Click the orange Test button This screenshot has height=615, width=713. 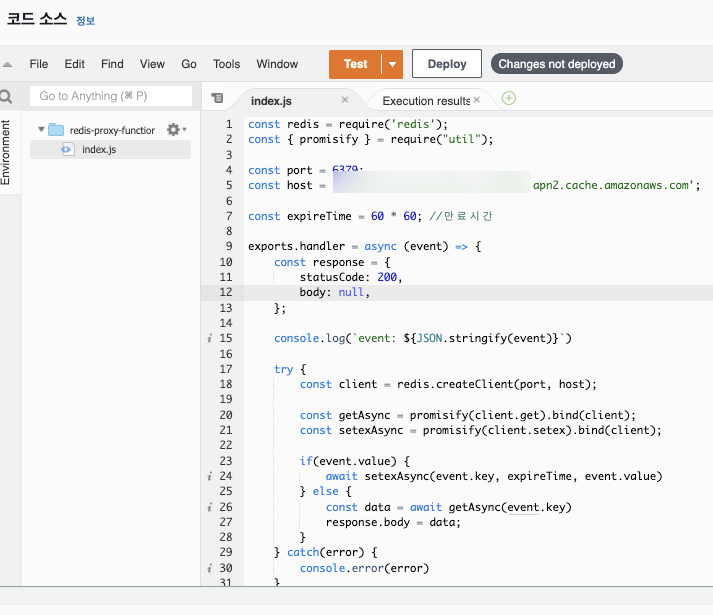pyautogui.click(x=355, y=64)
